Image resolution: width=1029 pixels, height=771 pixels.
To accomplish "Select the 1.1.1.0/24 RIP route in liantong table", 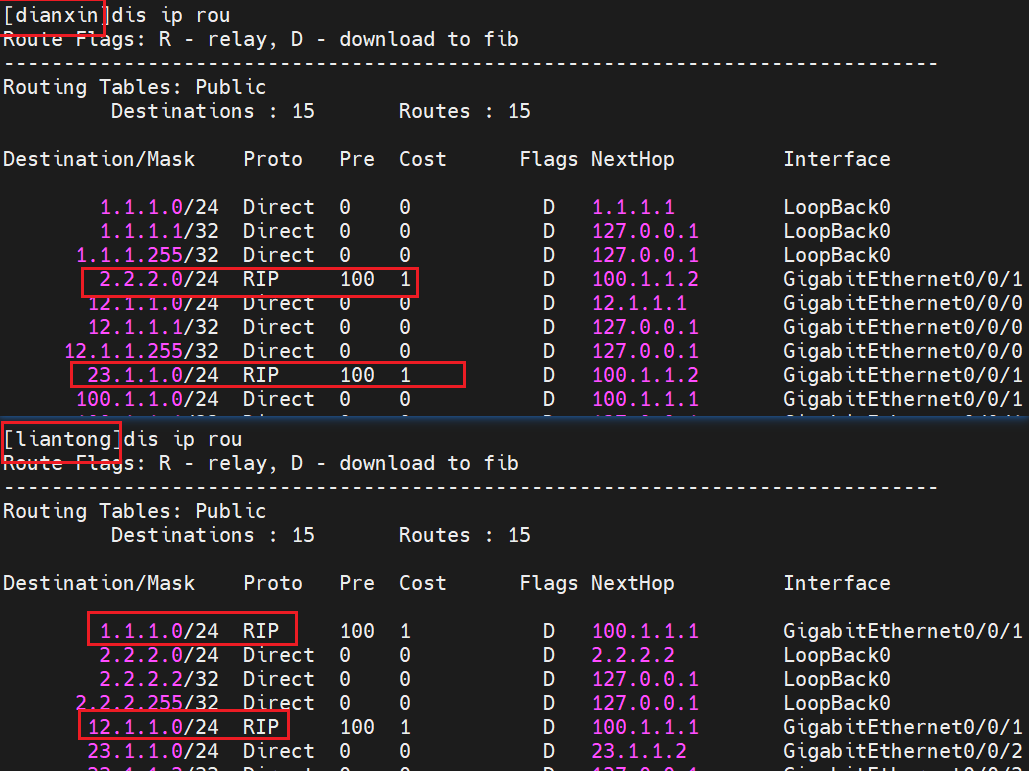I will [x=192, y=630].
